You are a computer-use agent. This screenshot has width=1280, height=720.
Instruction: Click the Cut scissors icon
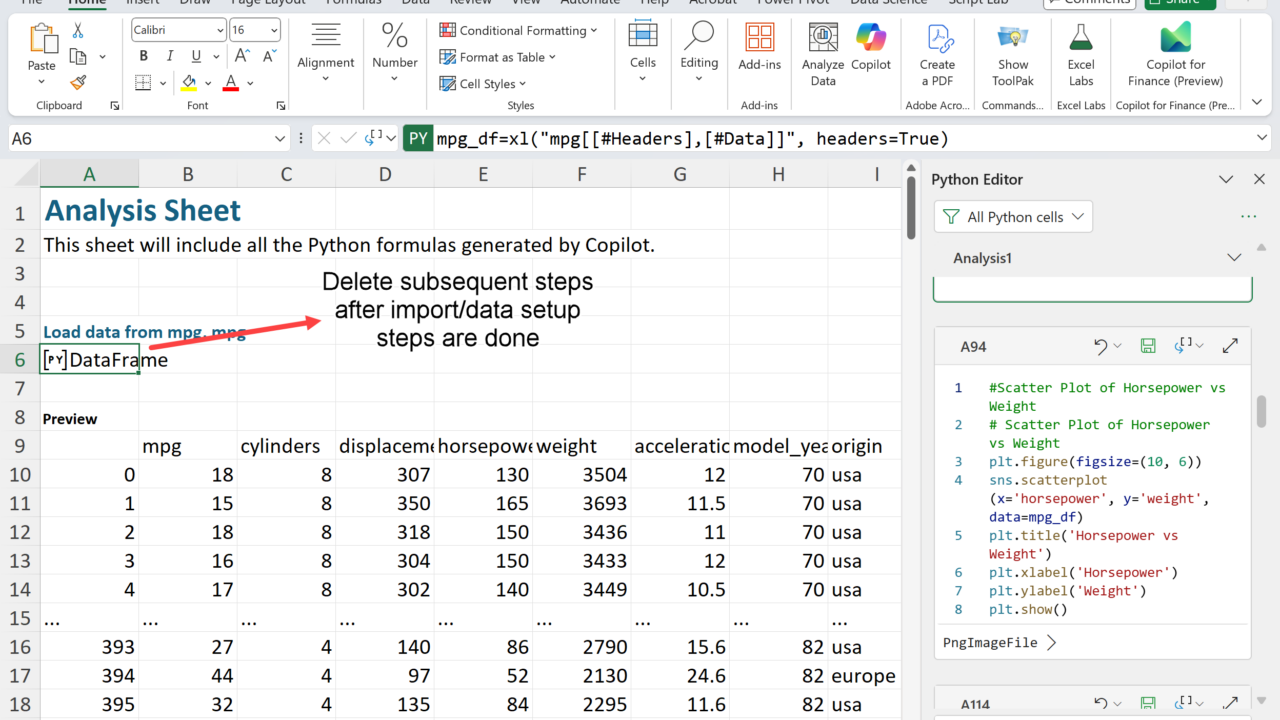(78, 31)
